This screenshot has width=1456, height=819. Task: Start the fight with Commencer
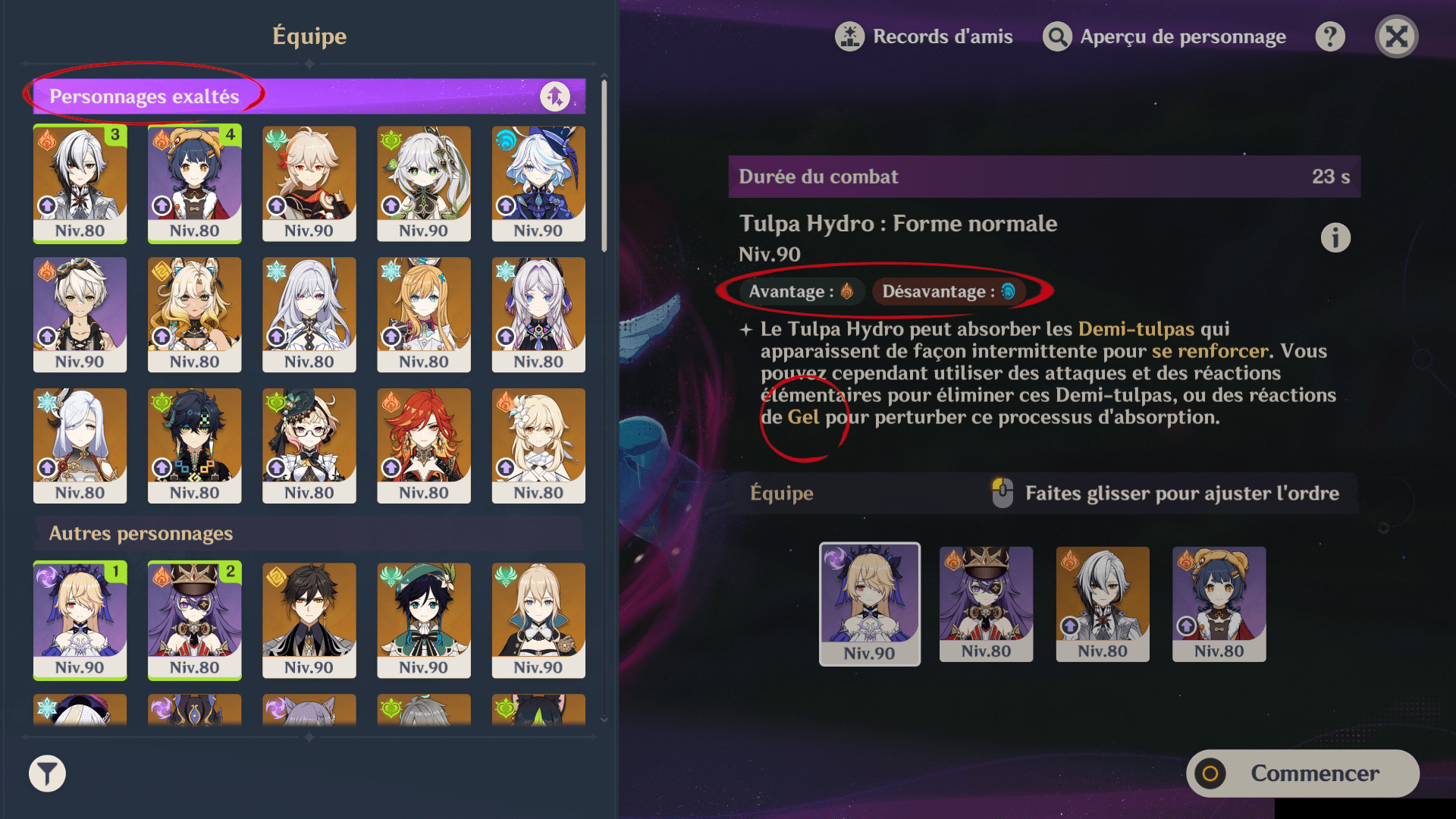(x=1303, y=773)
